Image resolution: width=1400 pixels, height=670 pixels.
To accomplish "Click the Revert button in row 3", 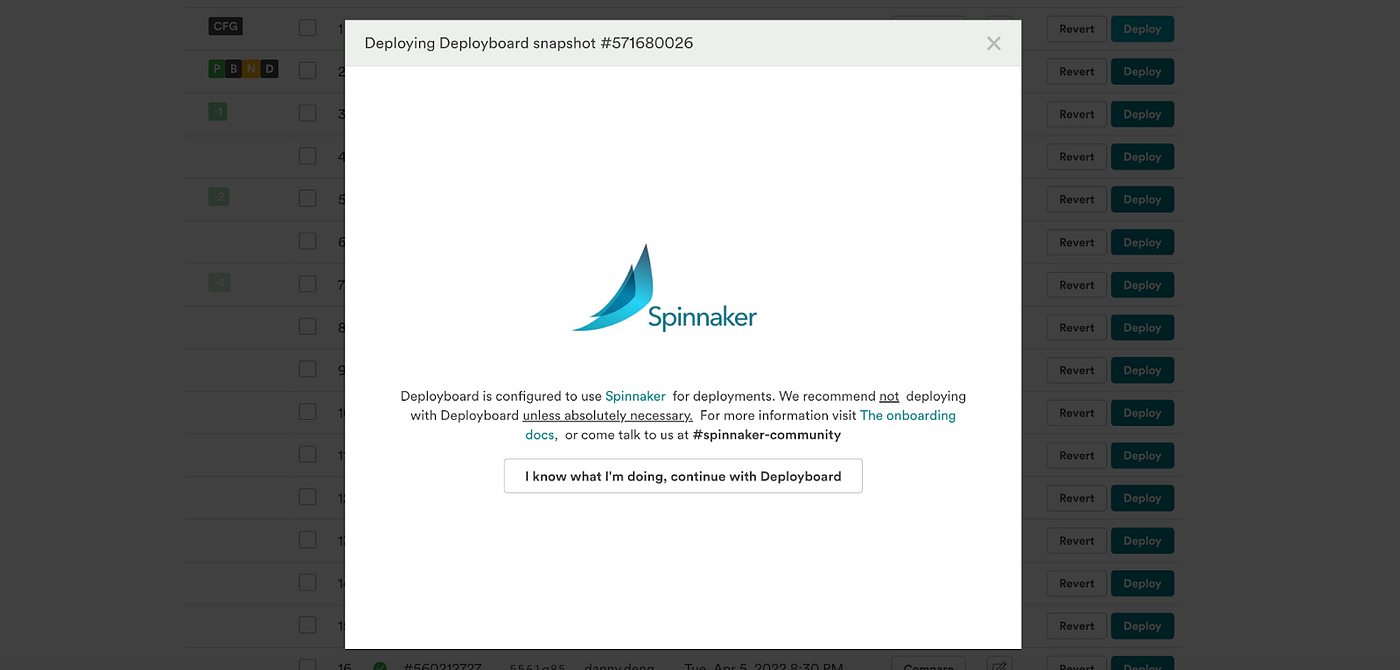I will (1077, 114).
